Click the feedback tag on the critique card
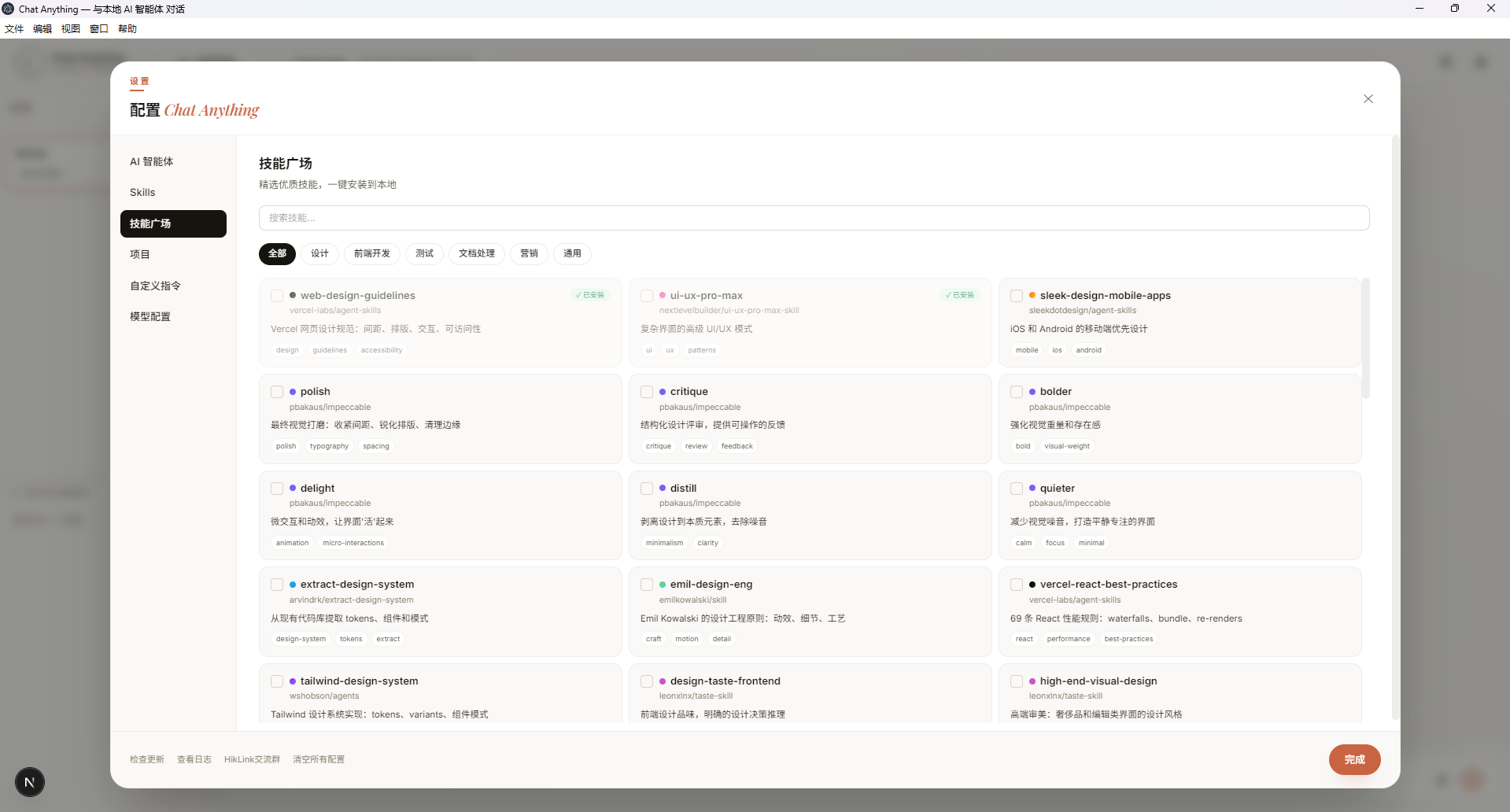The width and height of the screenshot is (1510, 812). click(737, 446)
